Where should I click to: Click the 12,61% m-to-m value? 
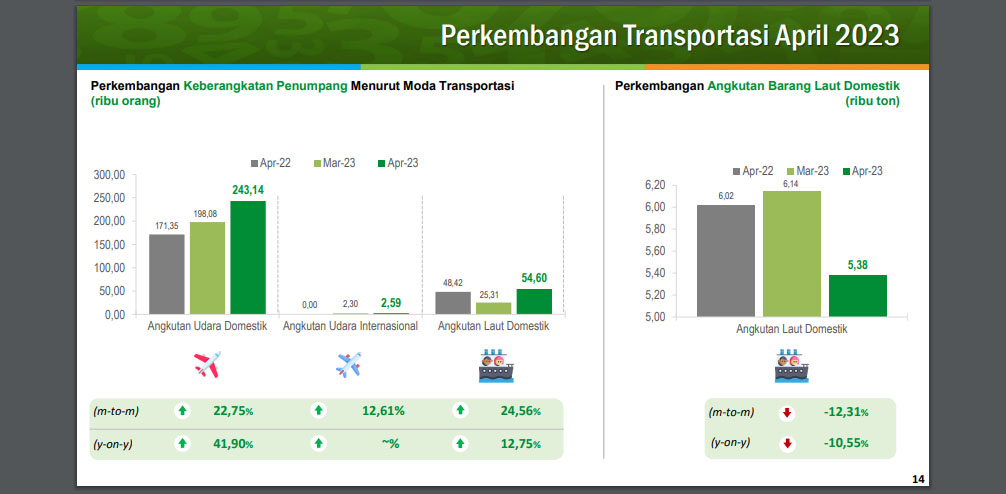[383, 411]
